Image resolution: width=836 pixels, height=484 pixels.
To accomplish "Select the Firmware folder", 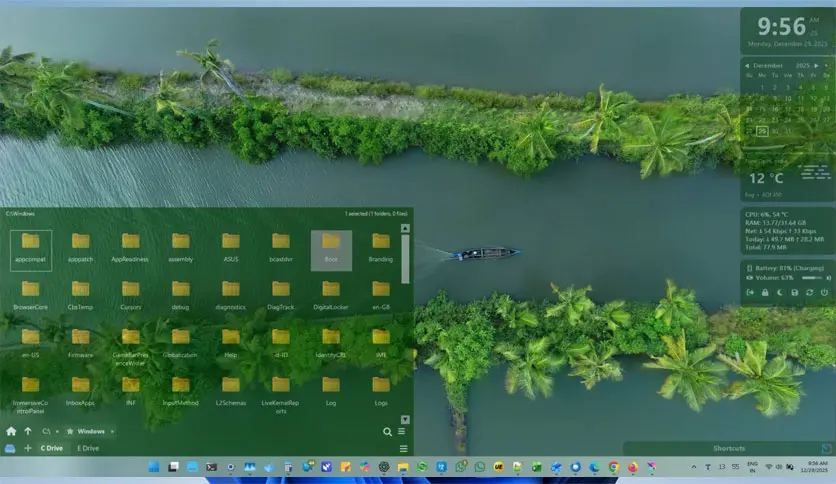I will pyautogui.click(x=81, y=344).
